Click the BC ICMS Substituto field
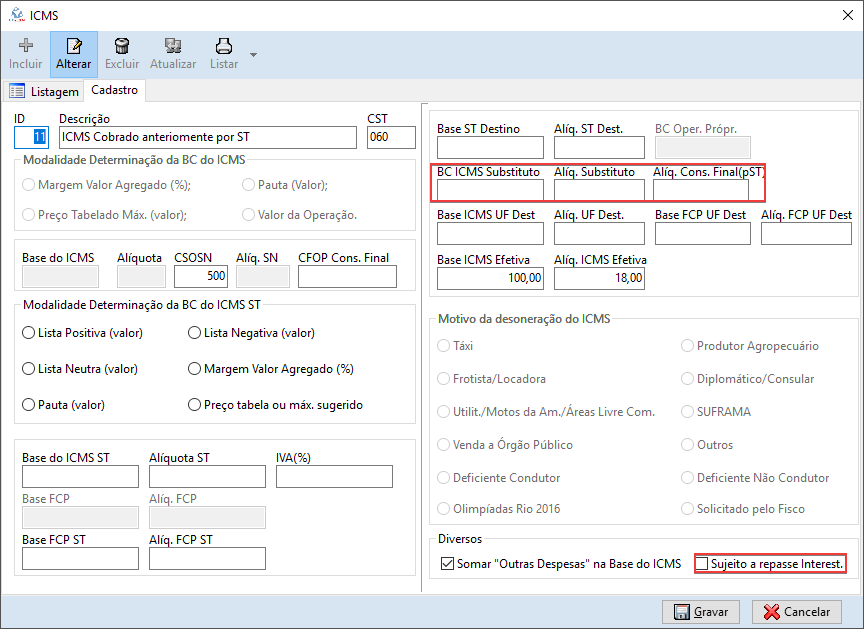Screen dimensions: 864x629 tap(490, 190)
